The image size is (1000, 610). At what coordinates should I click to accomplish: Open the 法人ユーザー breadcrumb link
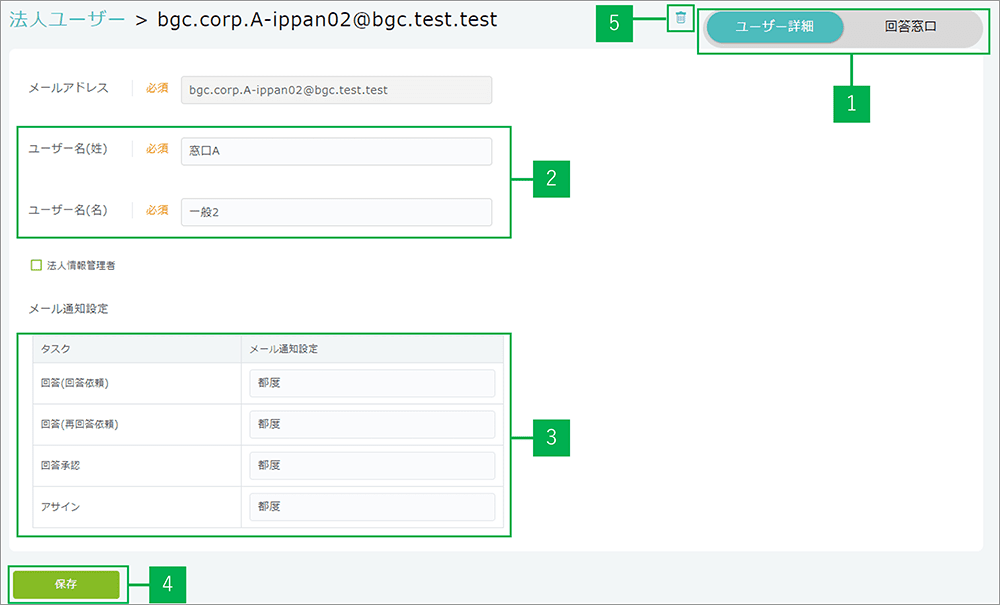coord(67,19)
